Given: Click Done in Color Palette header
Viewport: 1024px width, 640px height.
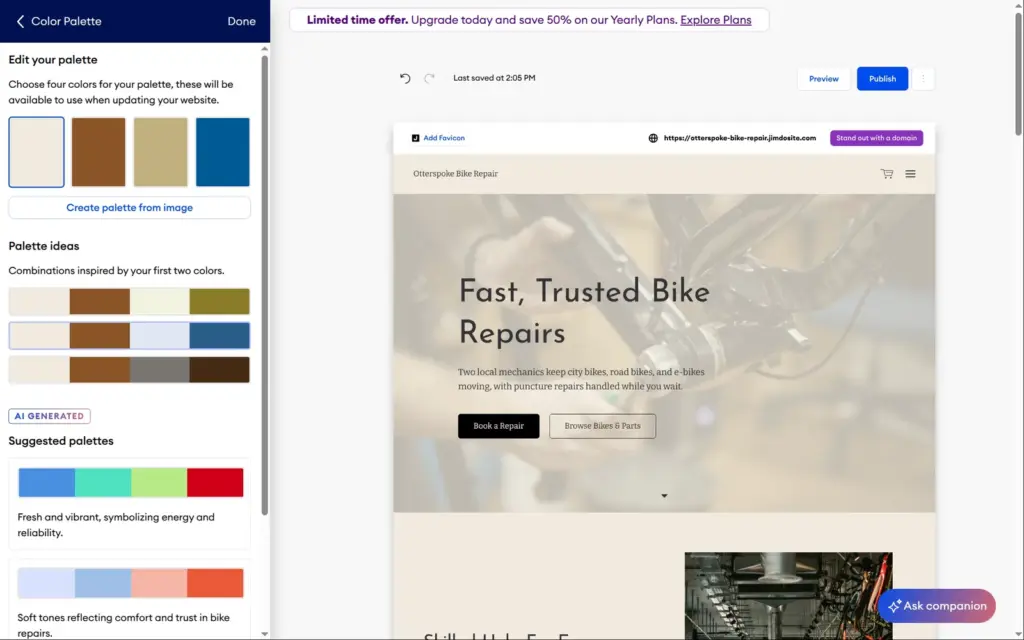Looking at the screenshot, I should tap(242, 22).
